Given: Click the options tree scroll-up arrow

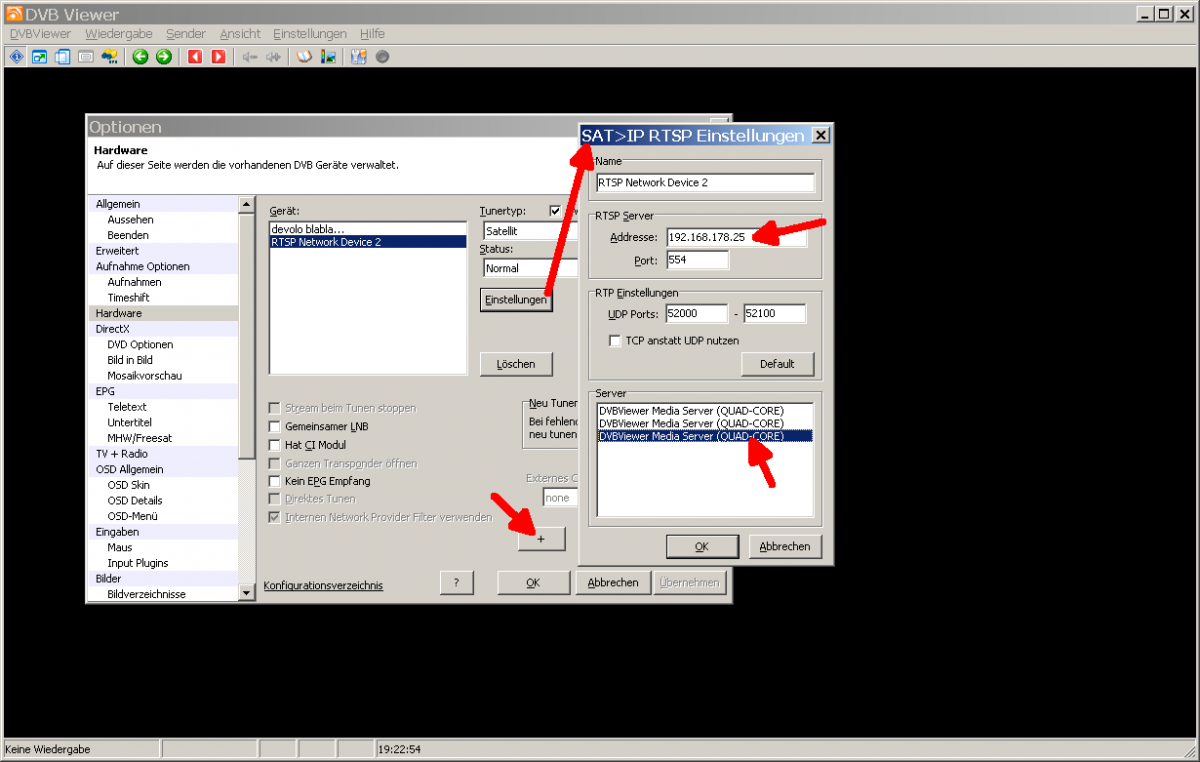Looking at the screenshot, I should [x=247, y=204].
